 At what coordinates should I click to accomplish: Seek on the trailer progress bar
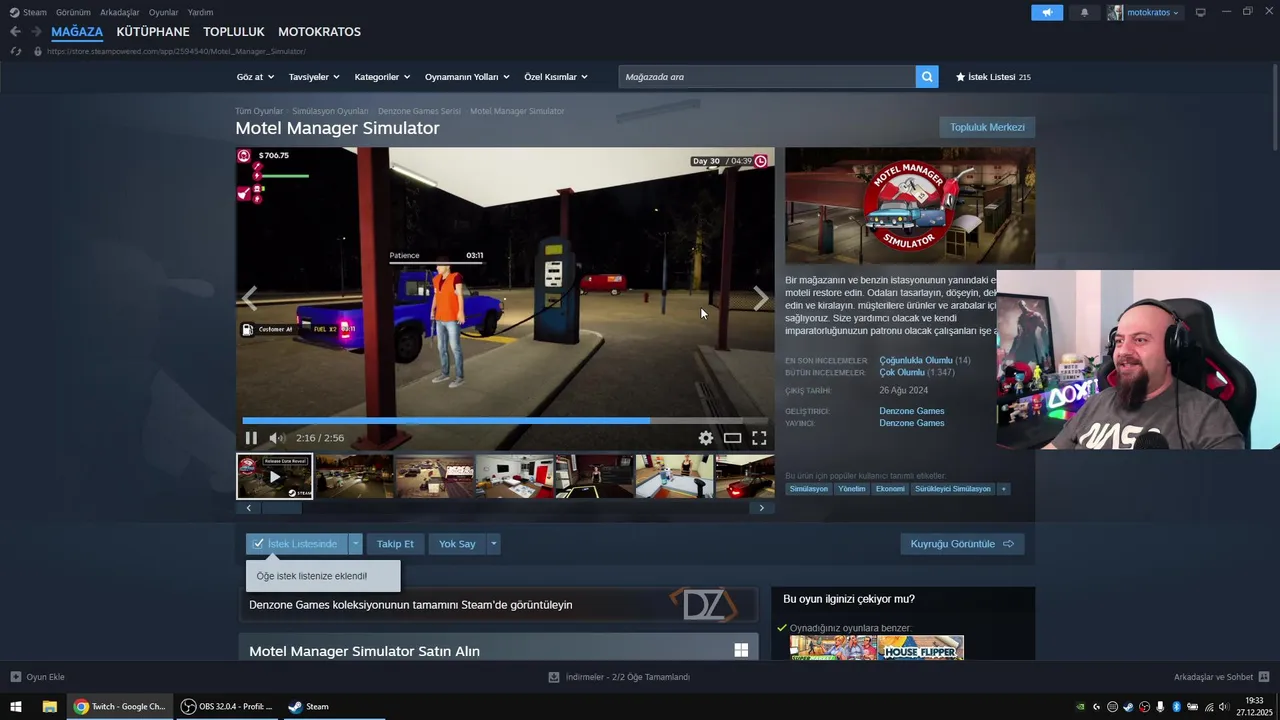505,421
